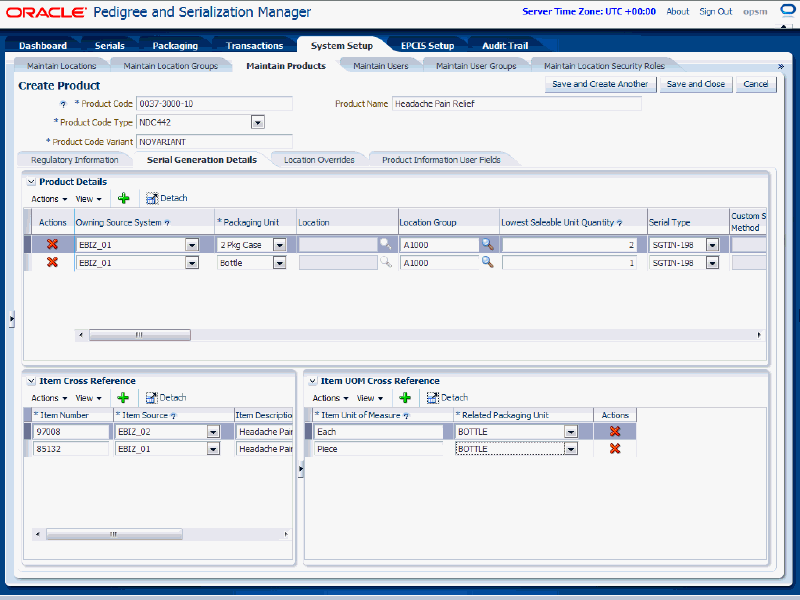Switch to the EPCIS Setup tab
The width and height of the screenshot is (800, 600).
pyautogui.click(x=428, y=45)
